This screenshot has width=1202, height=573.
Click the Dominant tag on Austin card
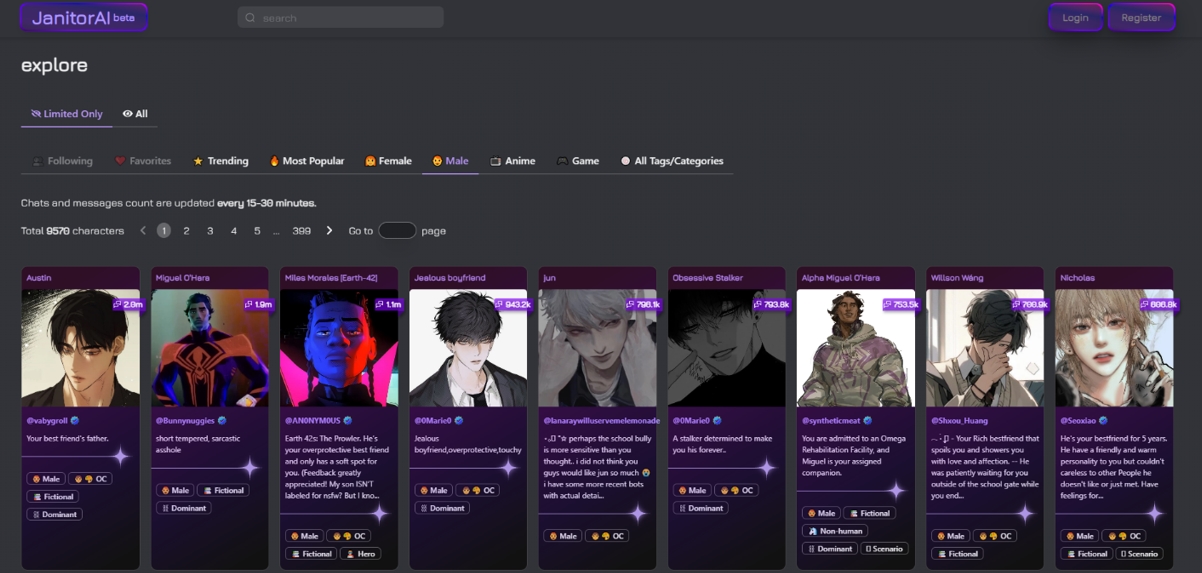pyautogui.click(x=56, y=514)
